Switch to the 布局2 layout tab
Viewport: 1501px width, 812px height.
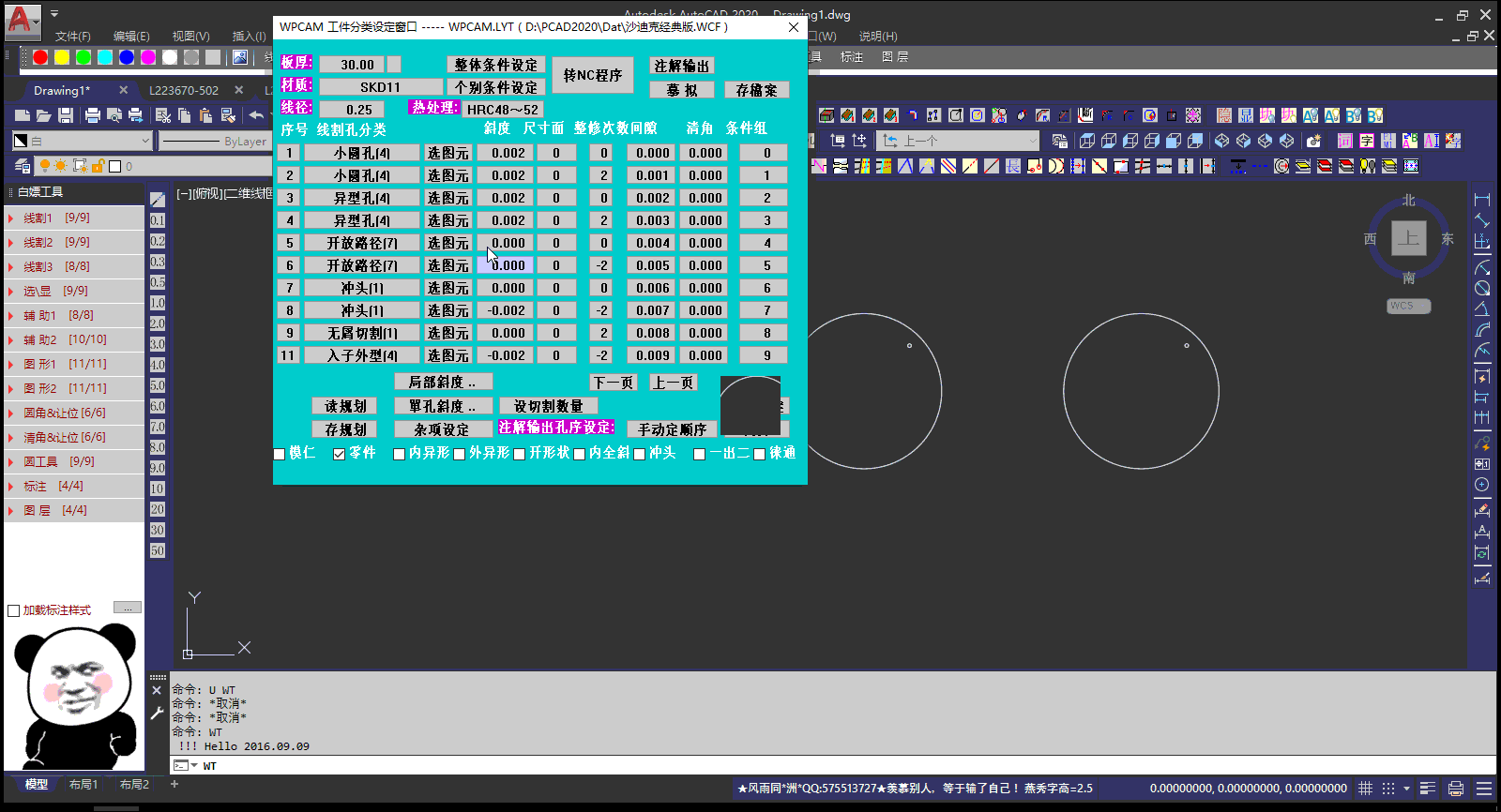pos(134,785)
